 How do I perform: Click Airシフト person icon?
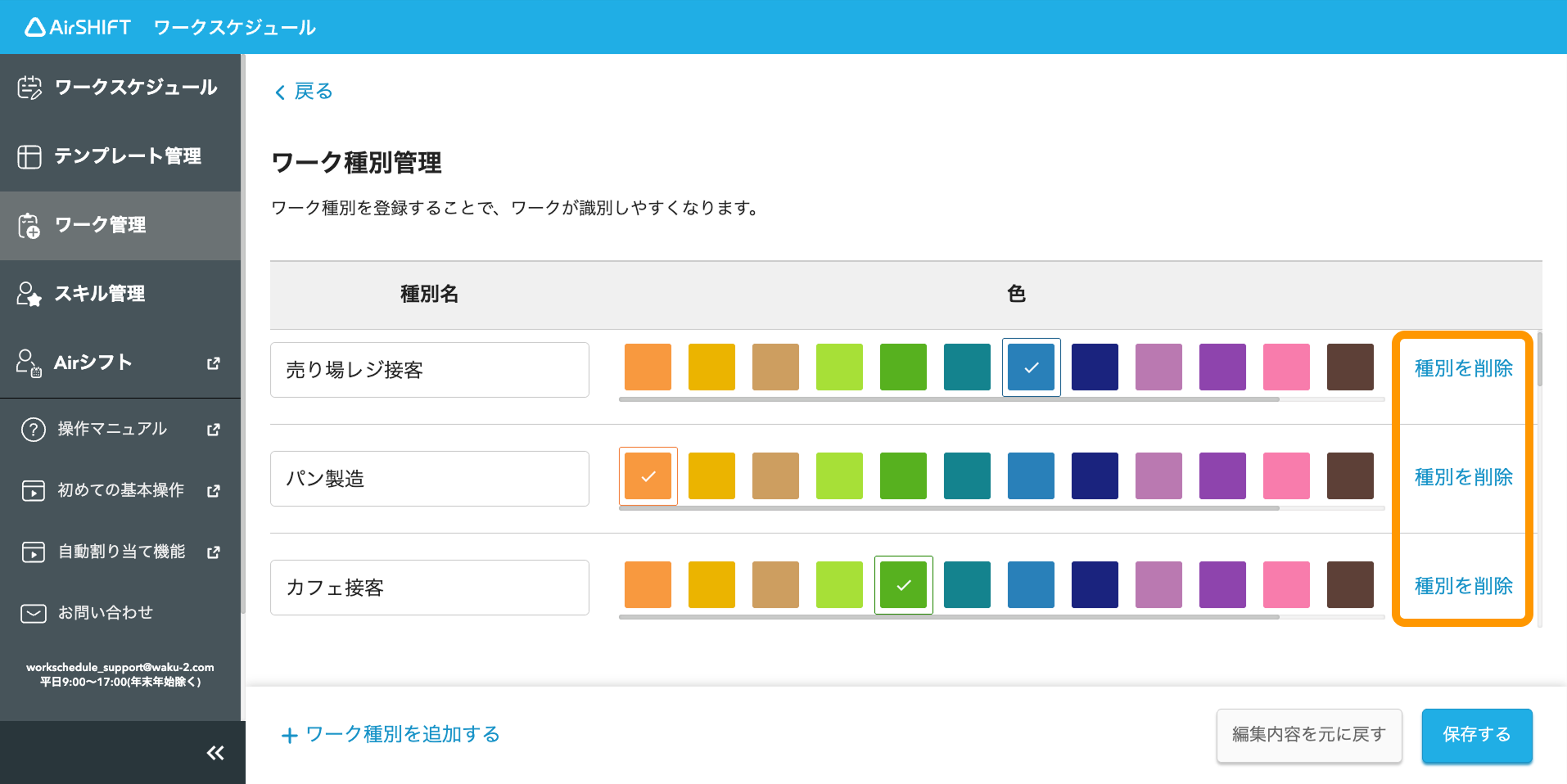pos(29,363)
